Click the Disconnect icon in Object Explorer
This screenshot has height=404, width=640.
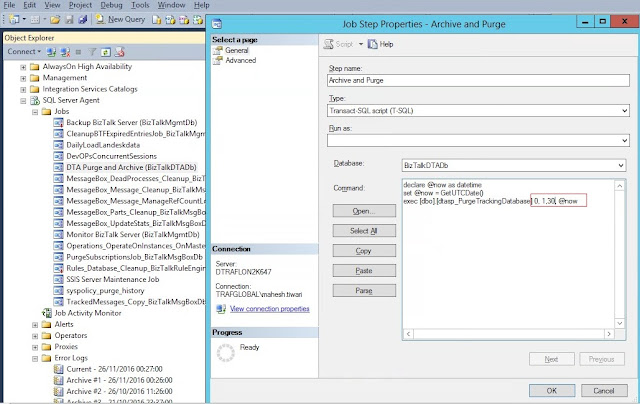tap(65, 52)
